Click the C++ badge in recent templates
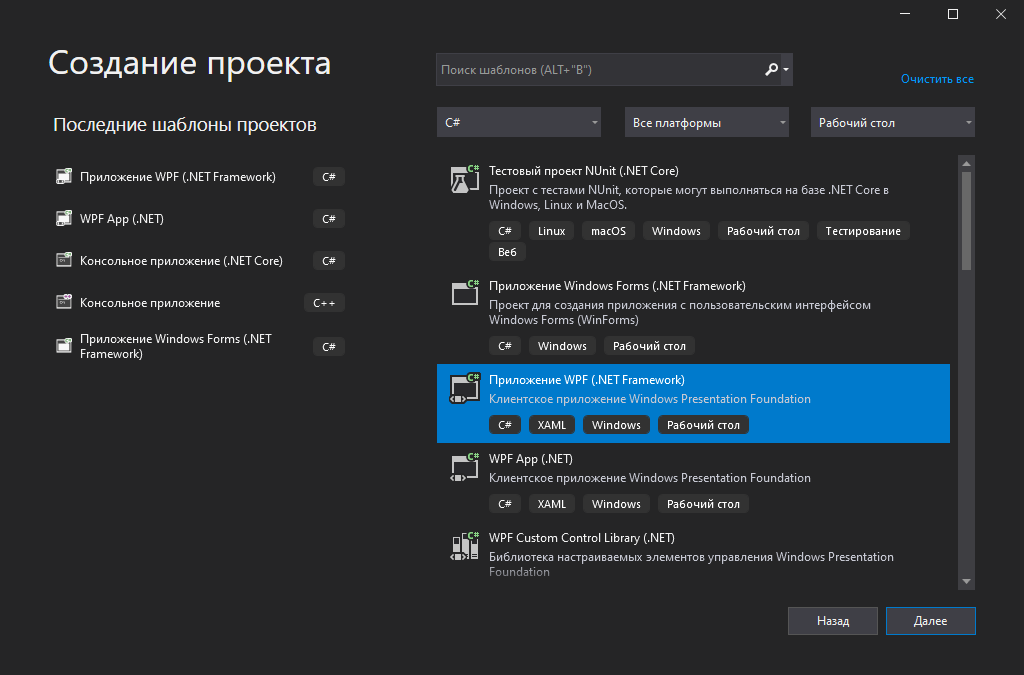Image resolution: width=1024 pixels, height=675 pixels. tap(324, 303)
